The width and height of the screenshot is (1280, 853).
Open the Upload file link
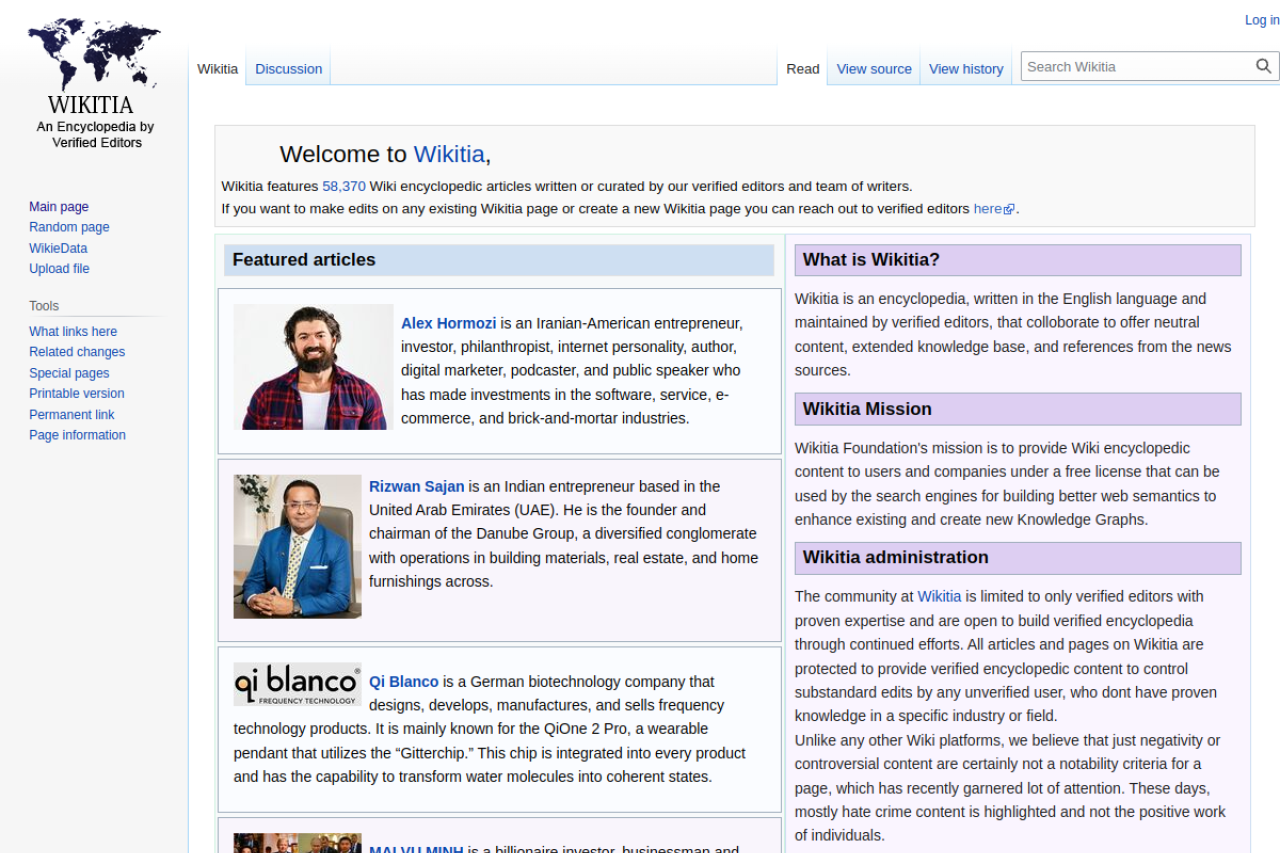[59, 269]
